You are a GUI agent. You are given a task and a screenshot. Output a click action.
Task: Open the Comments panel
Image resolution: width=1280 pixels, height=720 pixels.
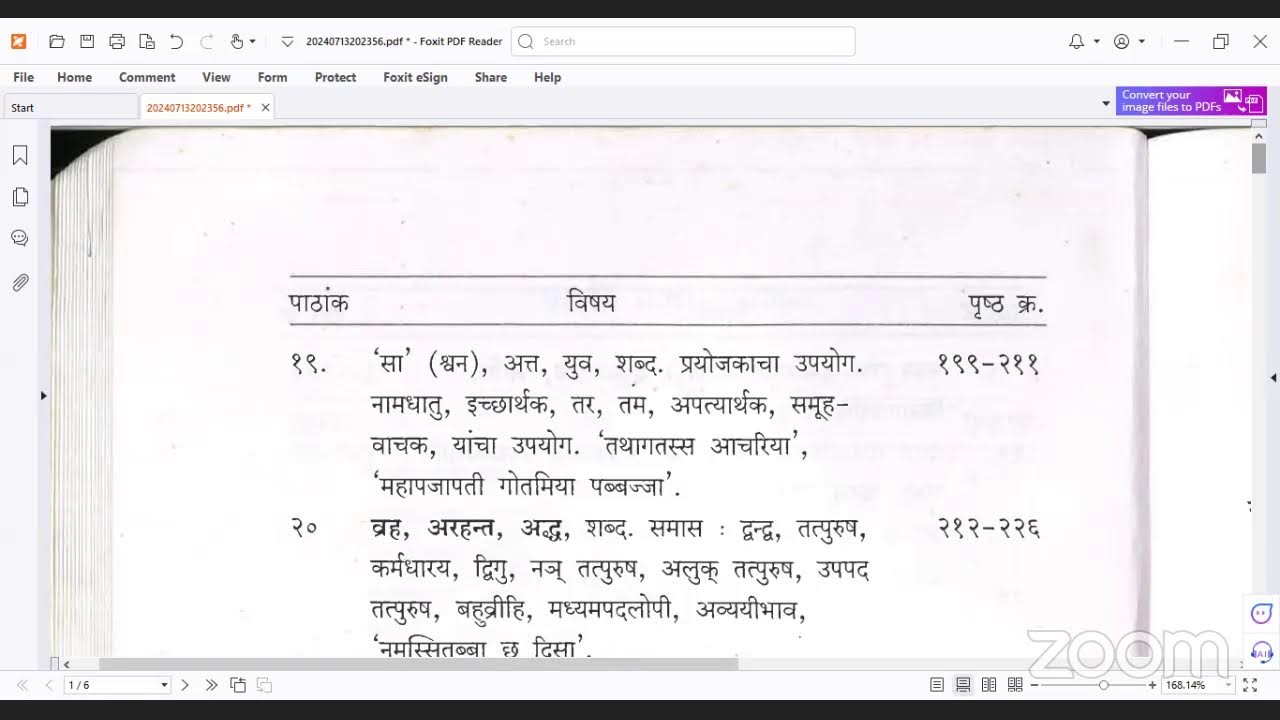20,238
